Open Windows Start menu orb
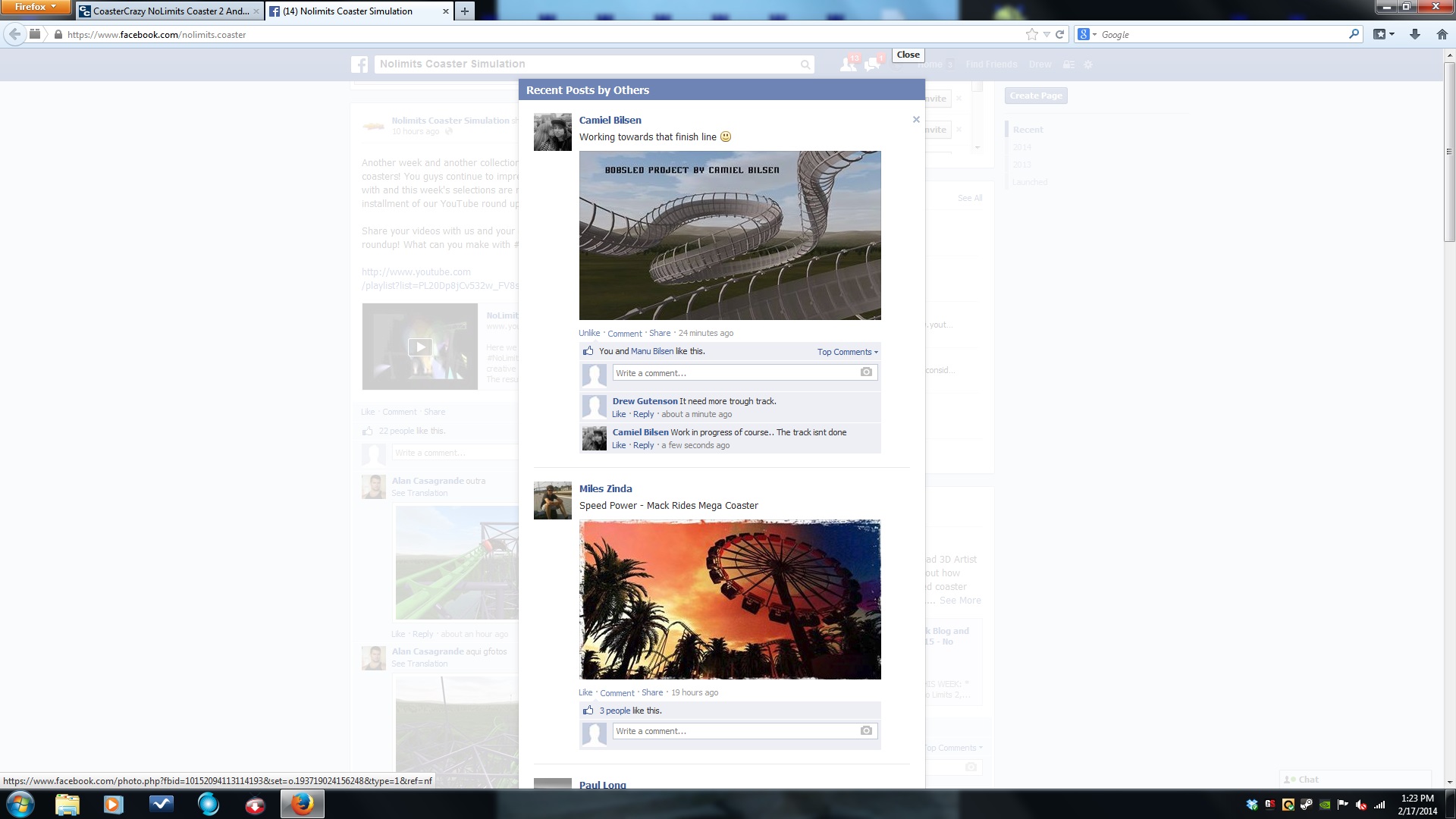 [x=20, y=804]
